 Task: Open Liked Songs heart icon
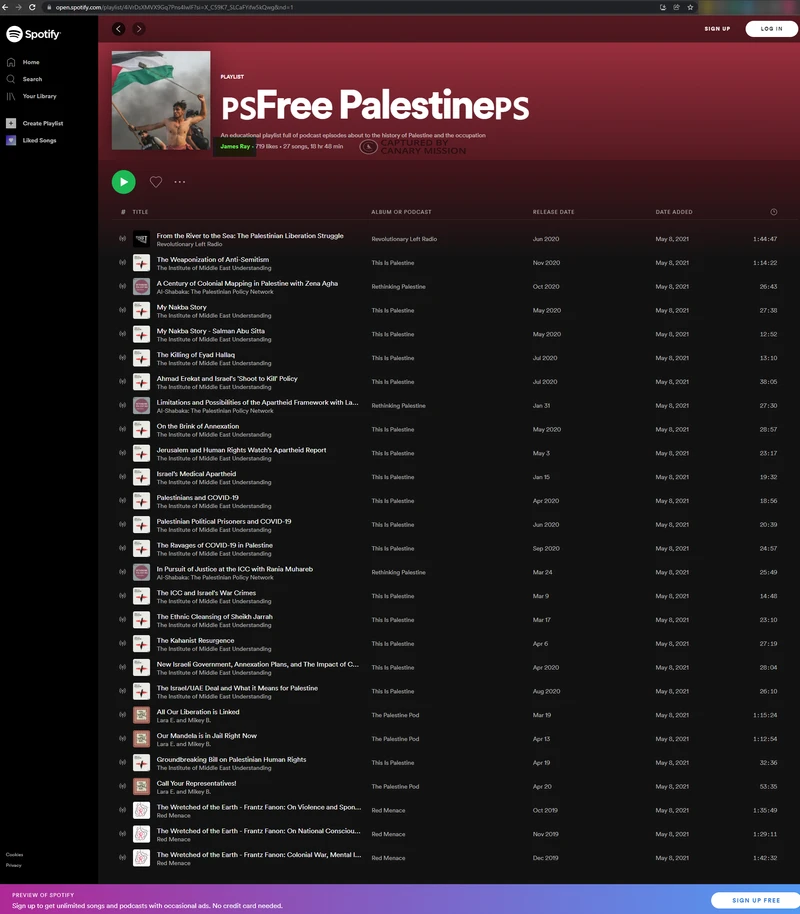[11, 140]
